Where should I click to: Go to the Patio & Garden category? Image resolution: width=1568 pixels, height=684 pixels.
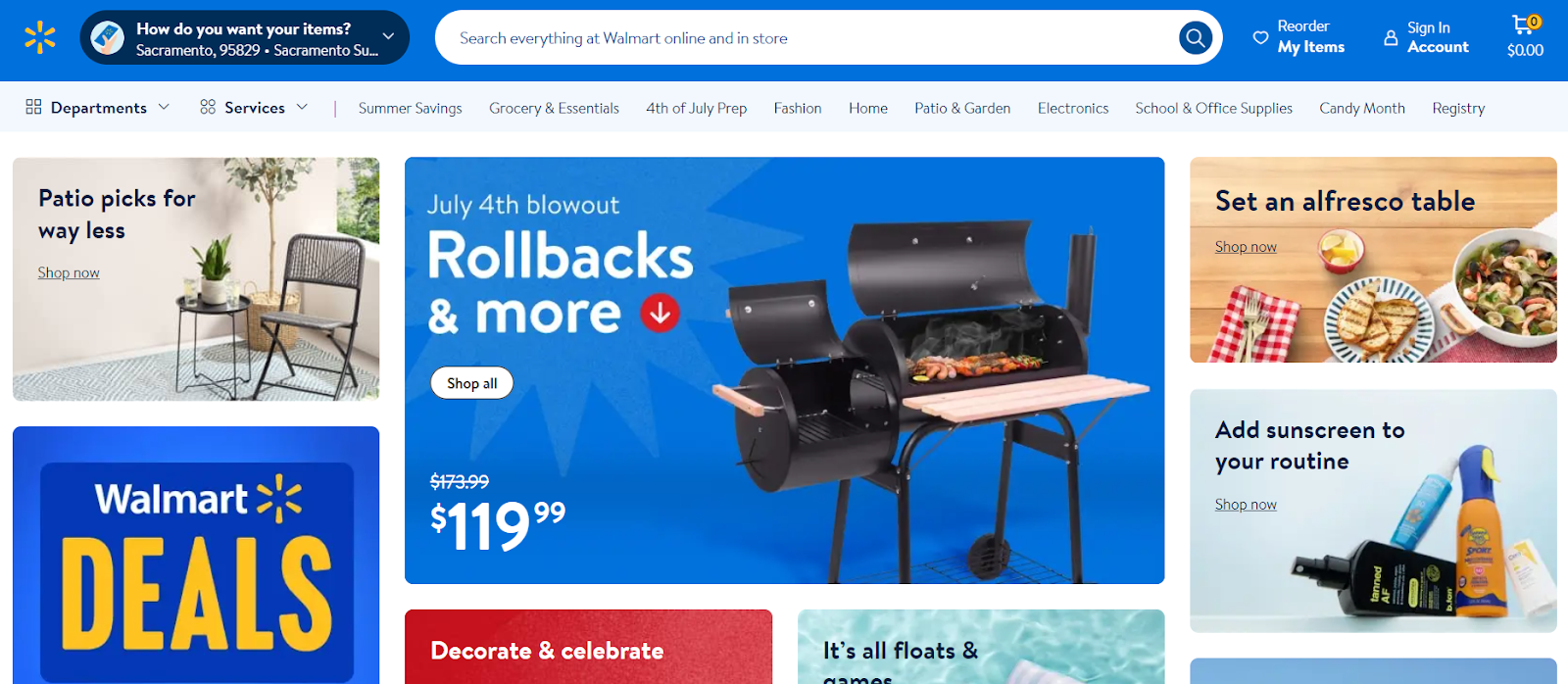pyautogui.click(x=962, y=108)
